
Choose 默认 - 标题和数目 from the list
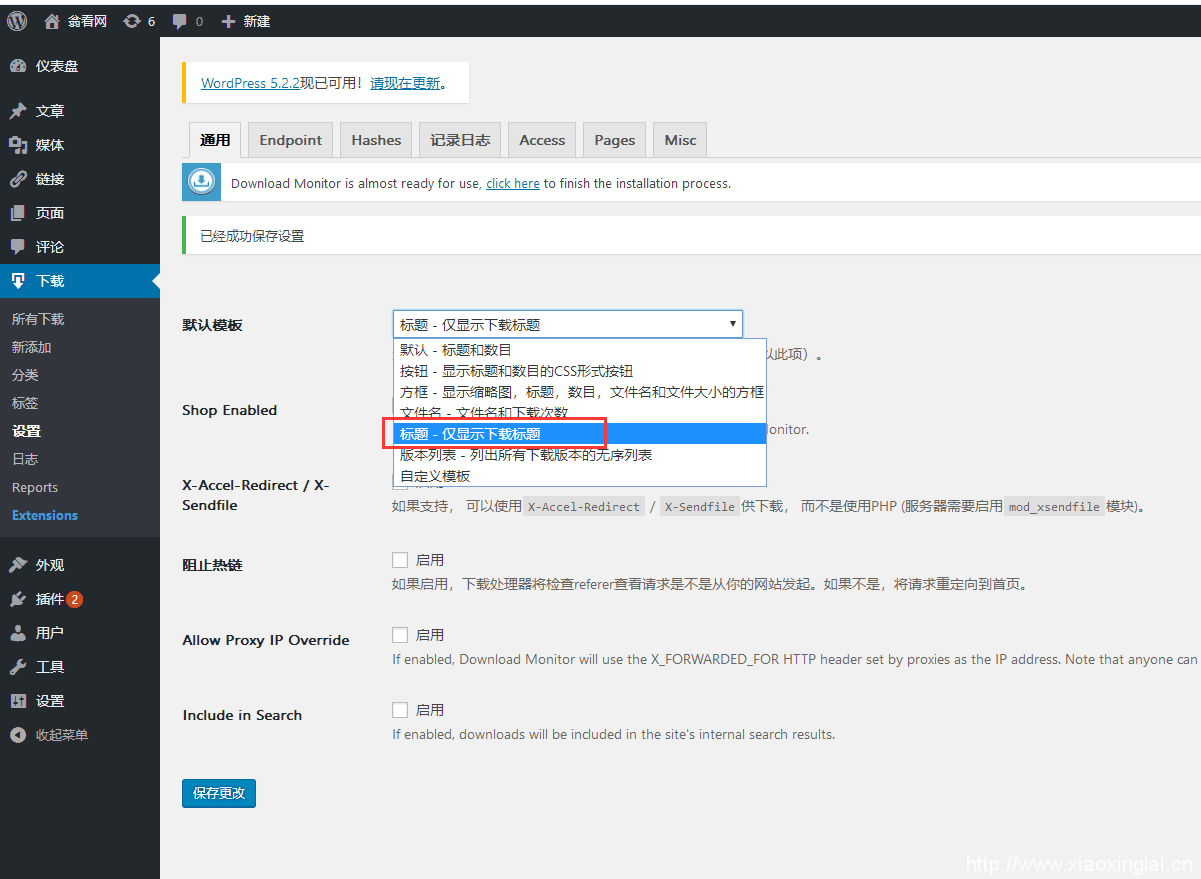(x=456, y=350)
